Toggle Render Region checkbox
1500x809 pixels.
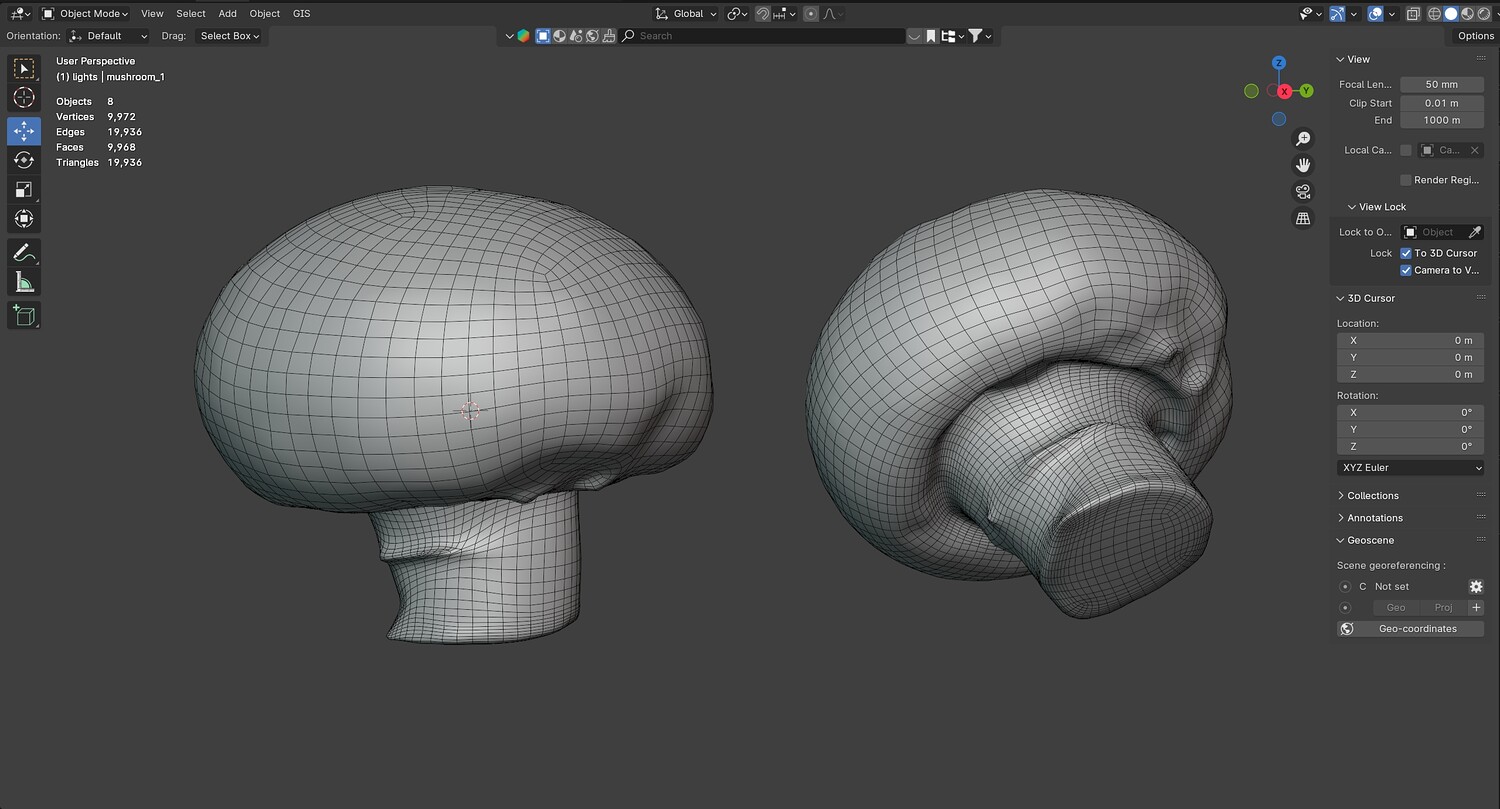(x=1406, y=180)
